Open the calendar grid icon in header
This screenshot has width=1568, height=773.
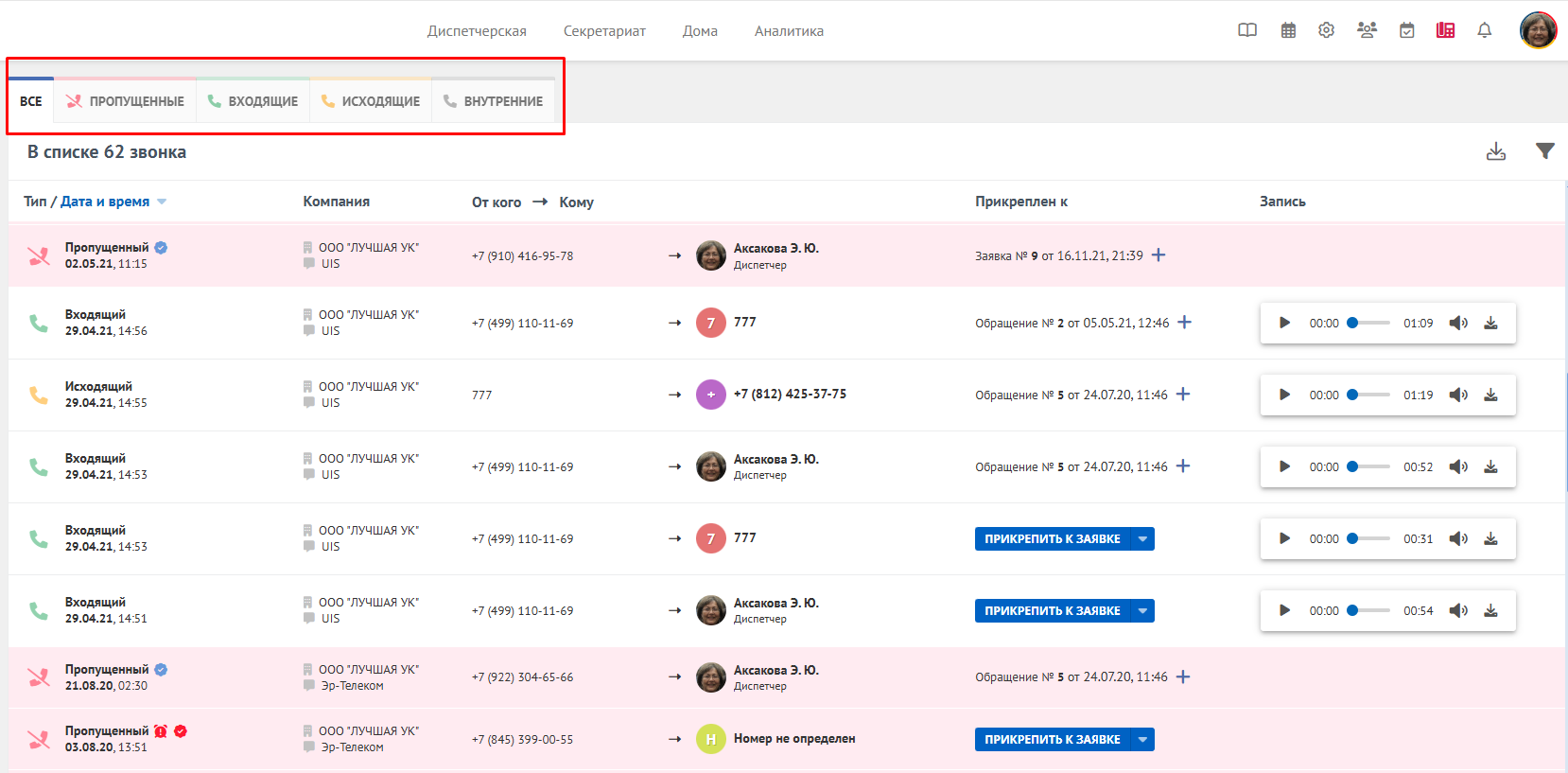pos(1288,30)
